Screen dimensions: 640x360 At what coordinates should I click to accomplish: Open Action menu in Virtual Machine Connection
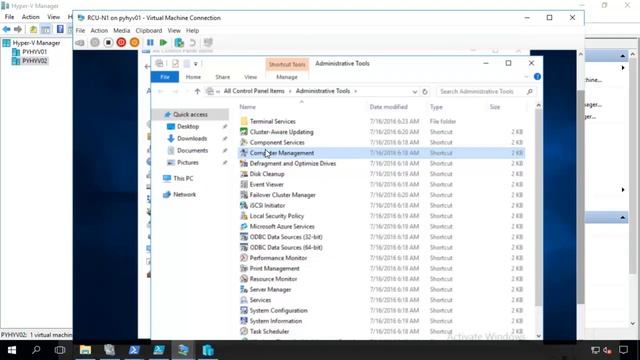(99, 31)
